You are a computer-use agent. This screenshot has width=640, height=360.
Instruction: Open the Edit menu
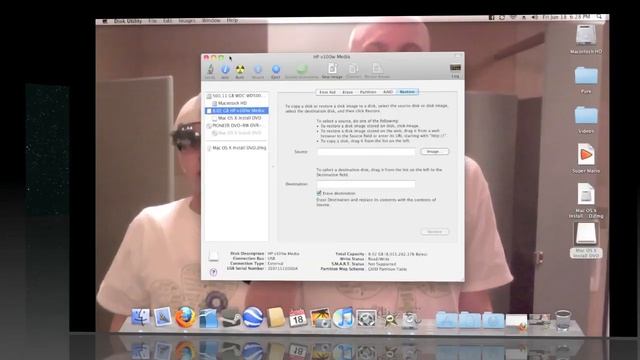(x=167, y=21)
